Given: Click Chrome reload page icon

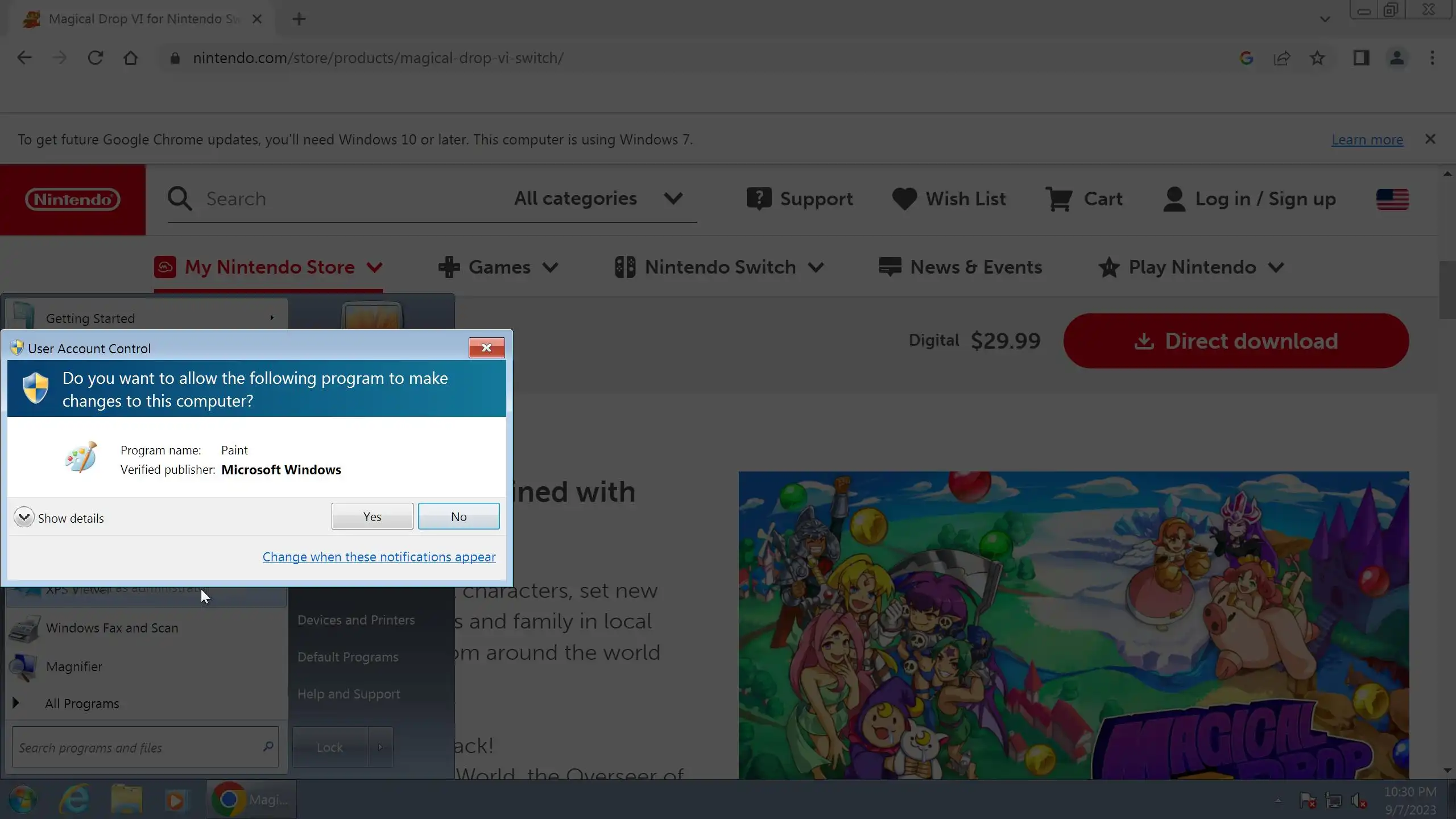Looking at the screenshot, I should pyautogui.click(x=95, y=58).
